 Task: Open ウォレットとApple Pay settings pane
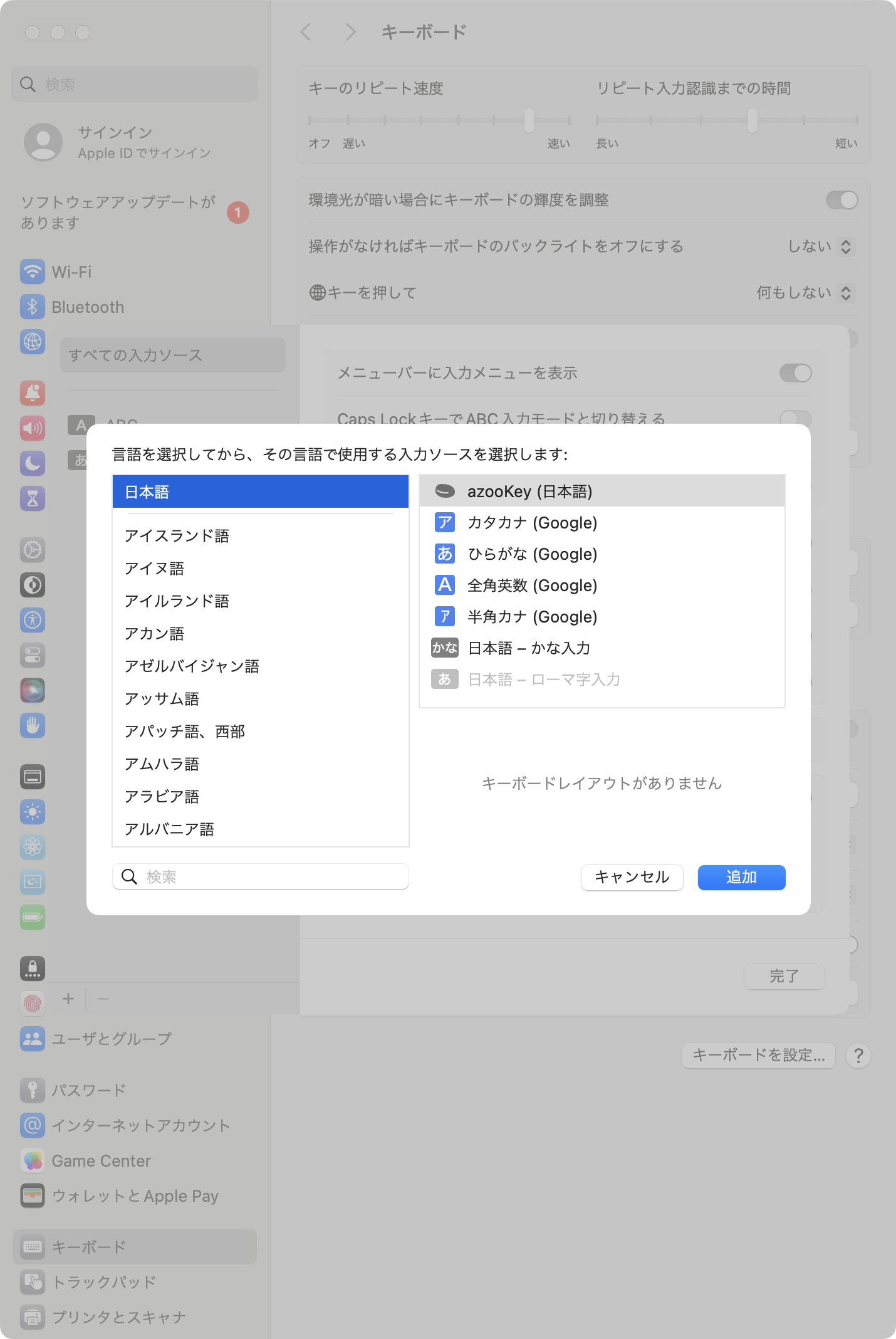pos(135,1196)
